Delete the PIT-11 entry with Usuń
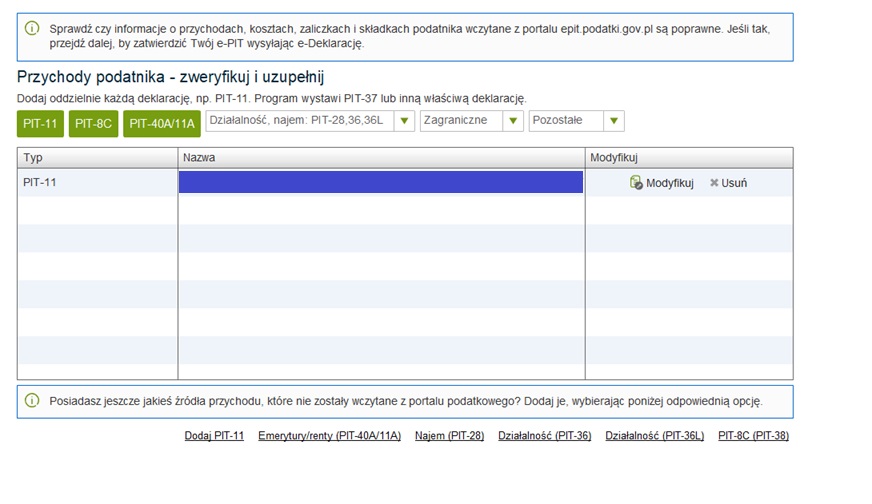Viewport: 872px width, 504px height. 728,183
